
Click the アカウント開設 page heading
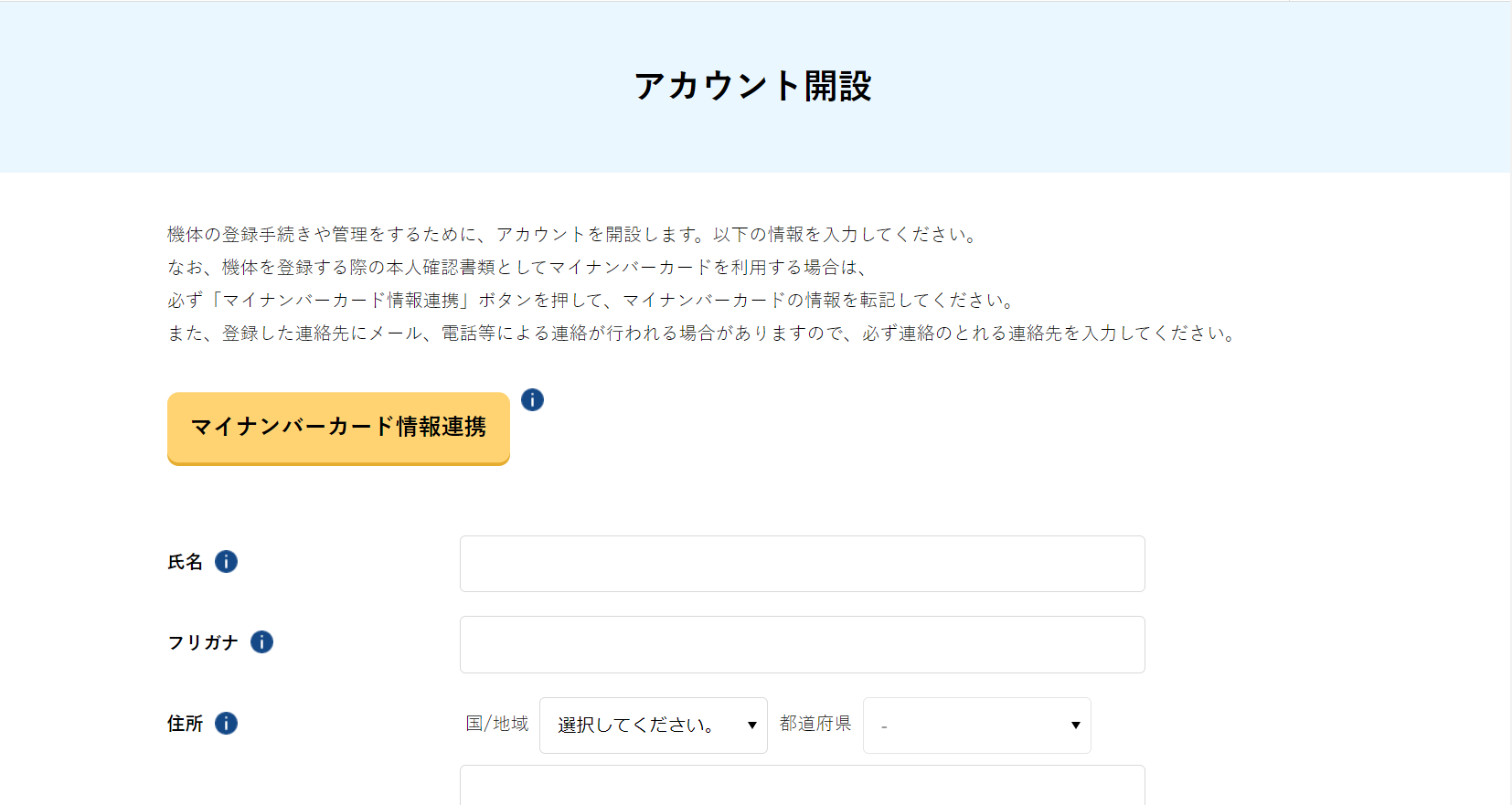tap(753, 87)
